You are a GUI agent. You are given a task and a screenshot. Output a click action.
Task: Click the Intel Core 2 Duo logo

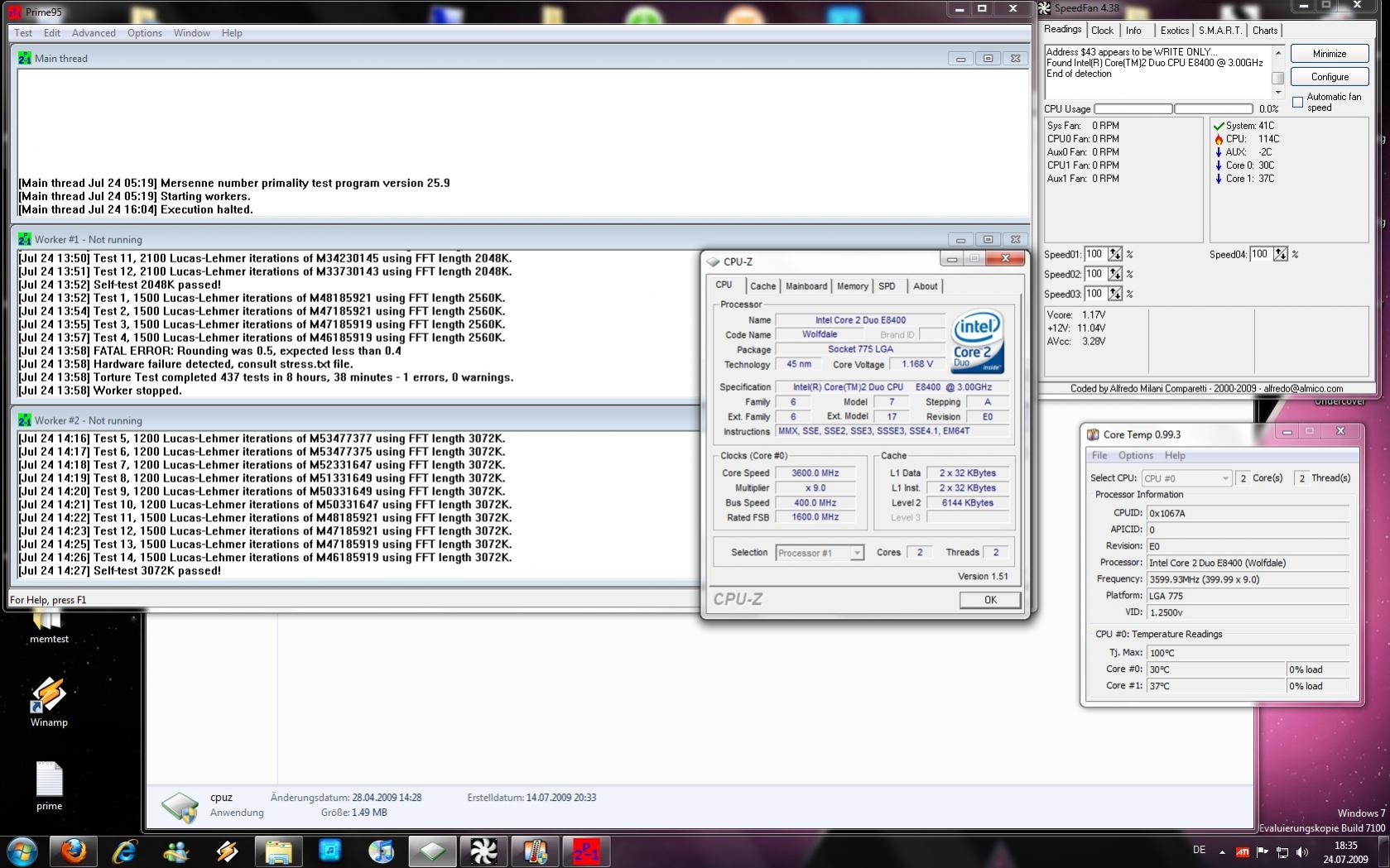[x=978, y=341]
